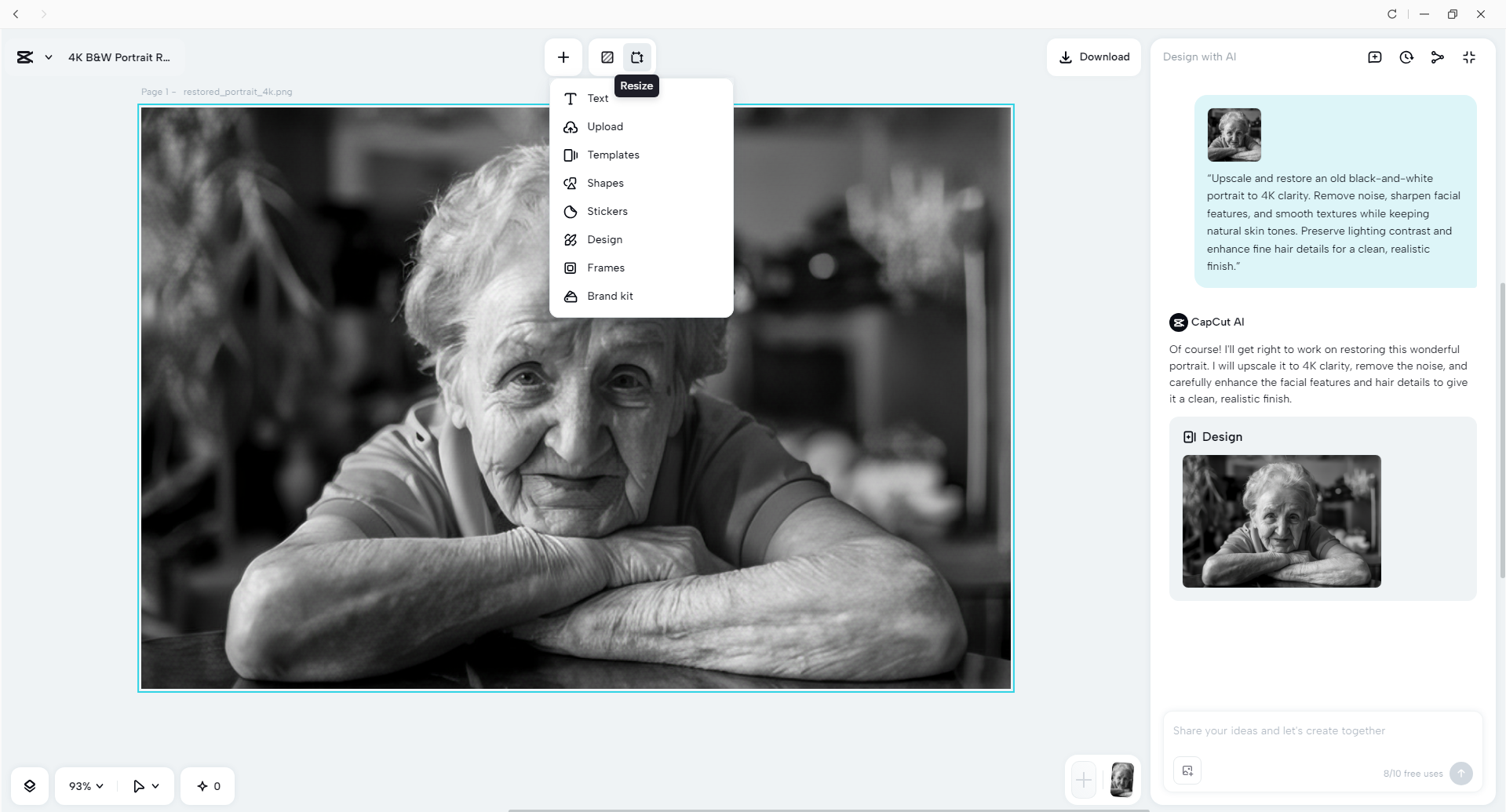Click the refresh icon in title bar
The image size is (1506, 812).
point(1392,14)
